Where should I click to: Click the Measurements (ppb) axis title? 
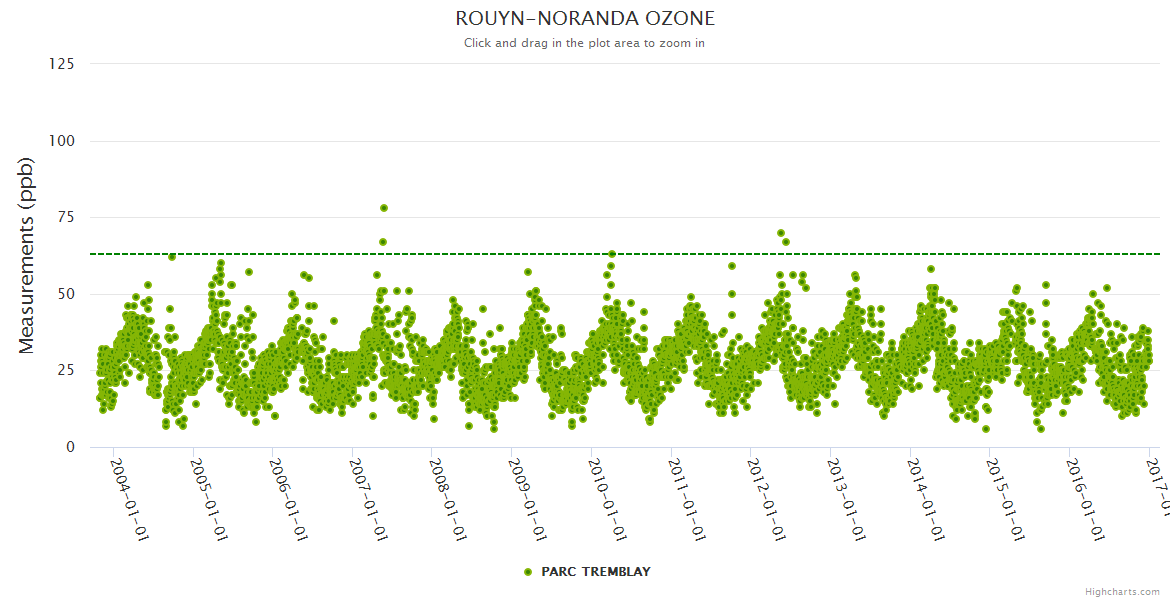point(27,255)
